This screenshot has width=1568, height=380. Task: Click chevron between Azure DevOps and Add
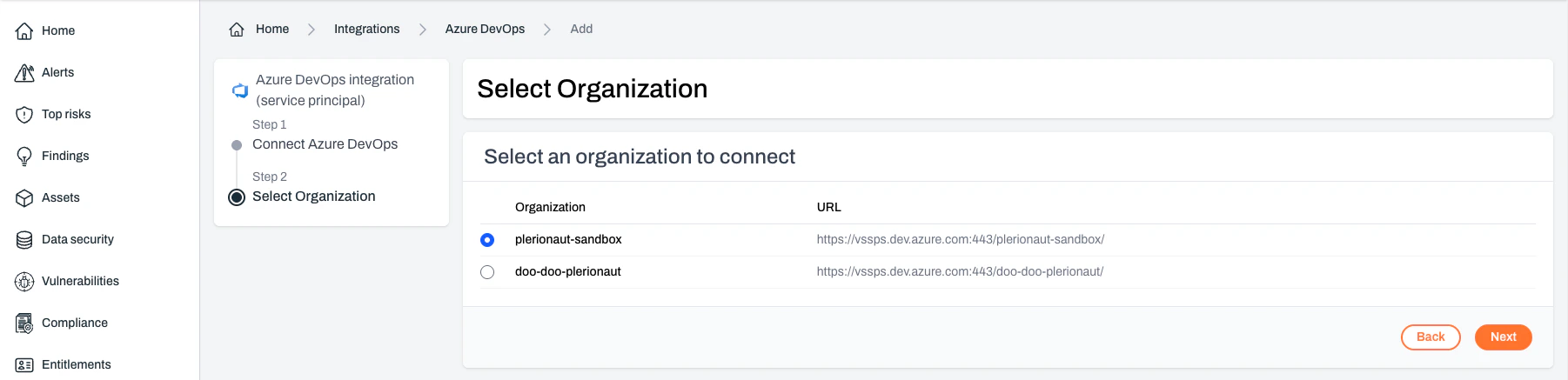(546, 30)
